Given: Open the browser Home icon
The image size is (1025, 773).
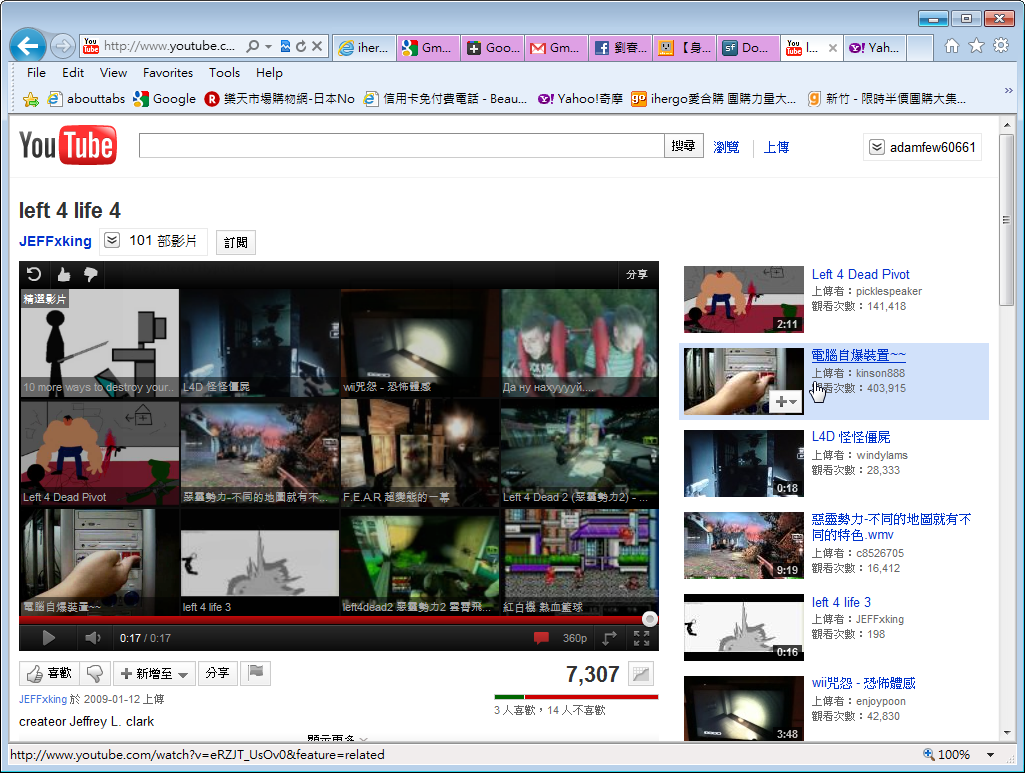Looking at the screenshot, I should [x=952, y=46].
